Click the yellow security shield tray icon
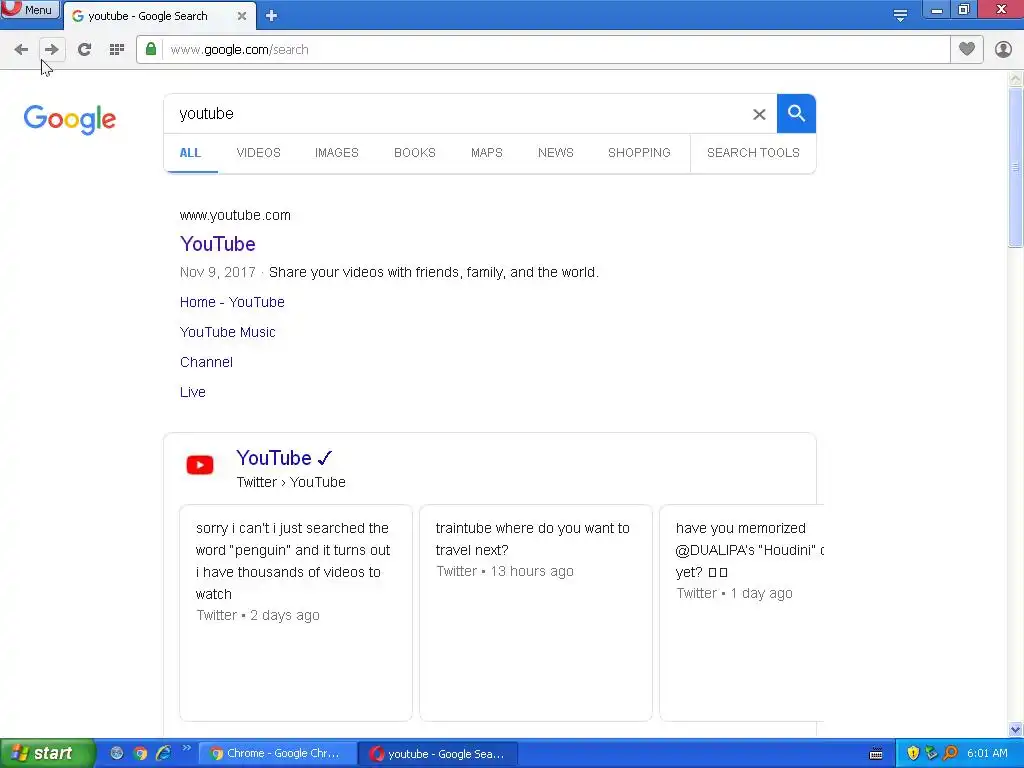Viewport: 1024px width, 768px height. pos(913,754)
